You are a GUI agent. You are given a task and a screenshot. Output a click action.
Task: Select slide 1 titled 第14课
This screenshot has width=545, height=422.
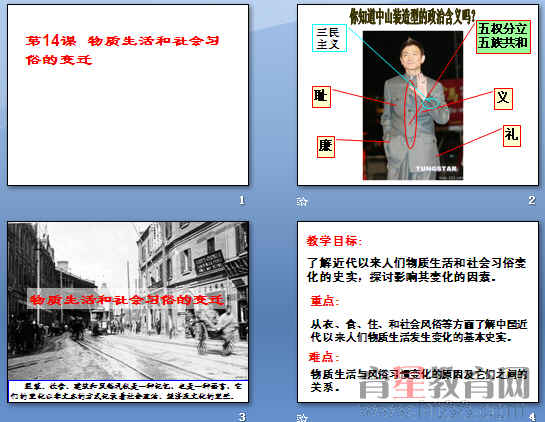point(128,95)
